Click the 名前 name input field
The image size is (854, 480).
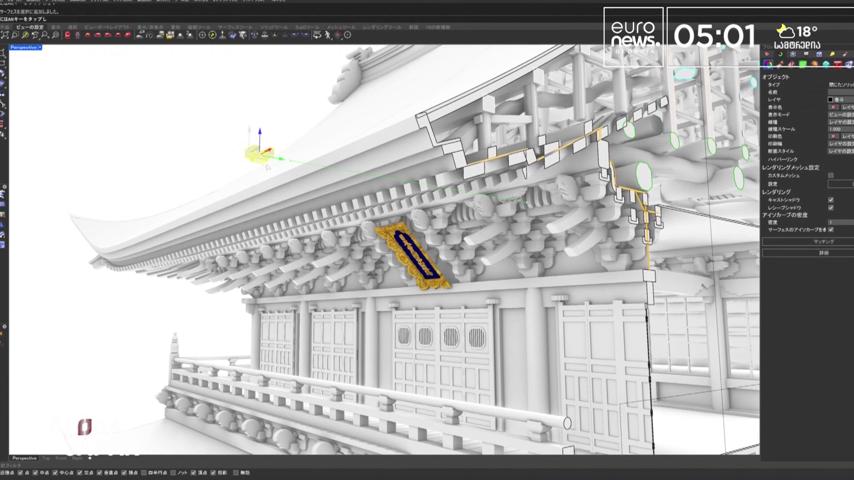coord(840,92)
